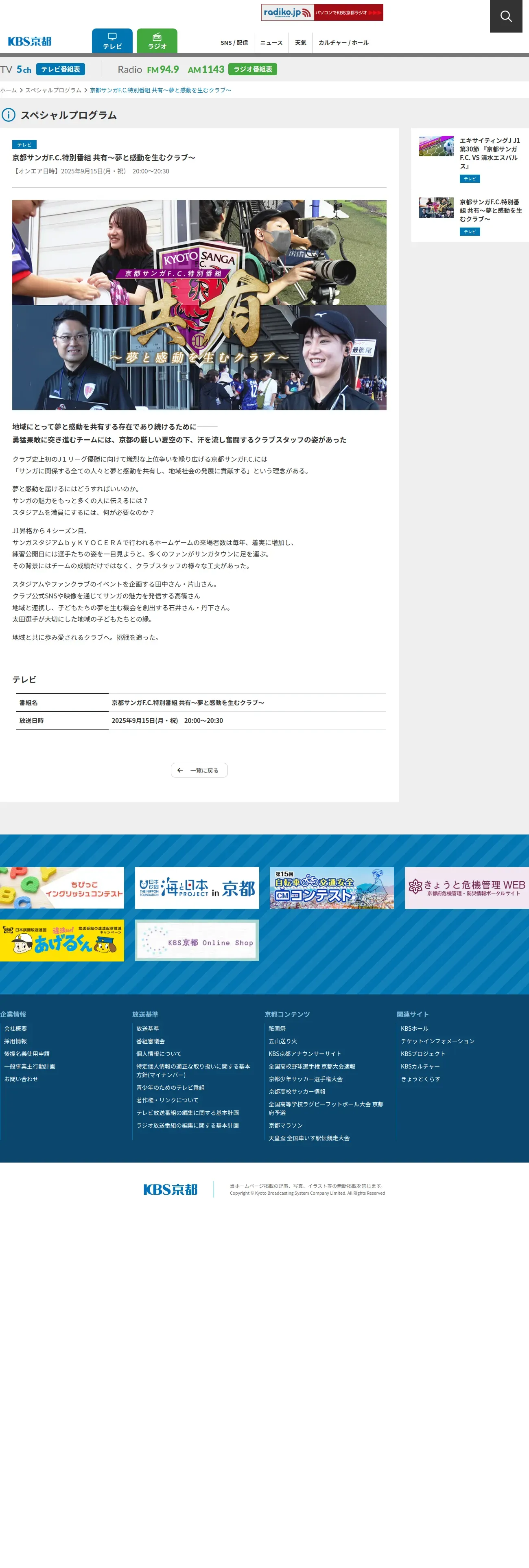
Task: Open 後援名義使用申請 footer link
Action: point(27,1053)
